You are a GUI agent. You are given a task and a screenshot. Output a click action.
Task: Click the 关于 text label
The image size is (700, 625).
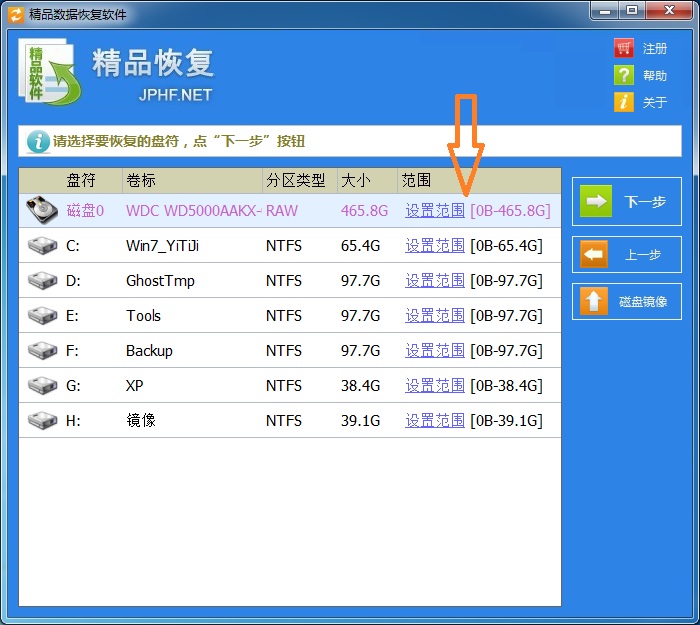pos(655,103)
